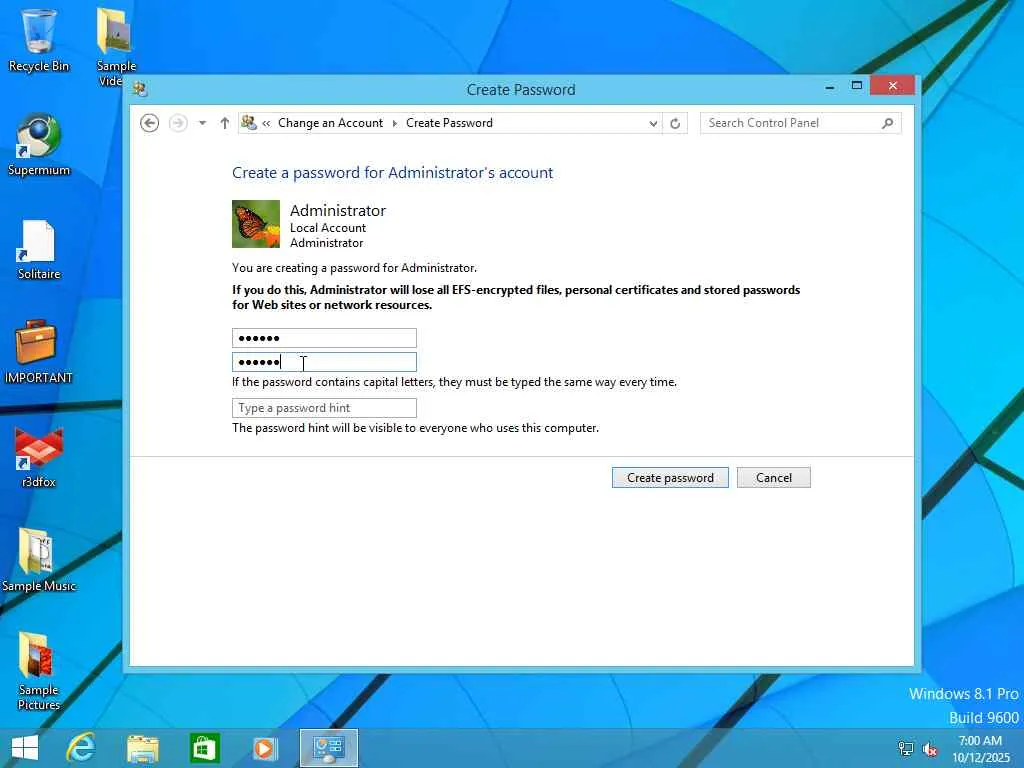This screenshot has height=768, width=1024.
Task: Launch the r3dfox desktop shortcut
Action: coord(39,457)
